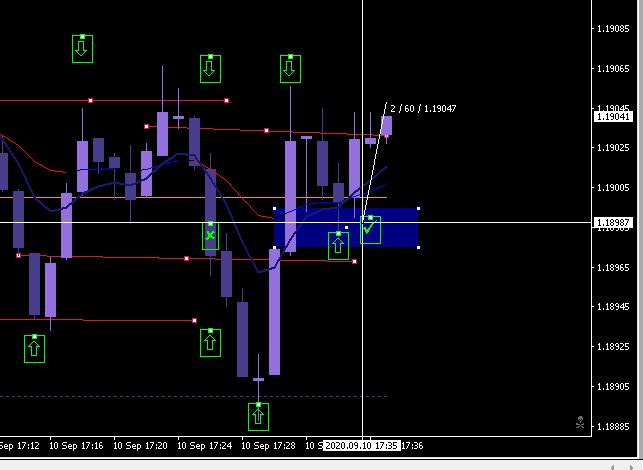Click the 1.18905 price scale value
Screen dimensions: 643x470
click(x=613, y=386)
